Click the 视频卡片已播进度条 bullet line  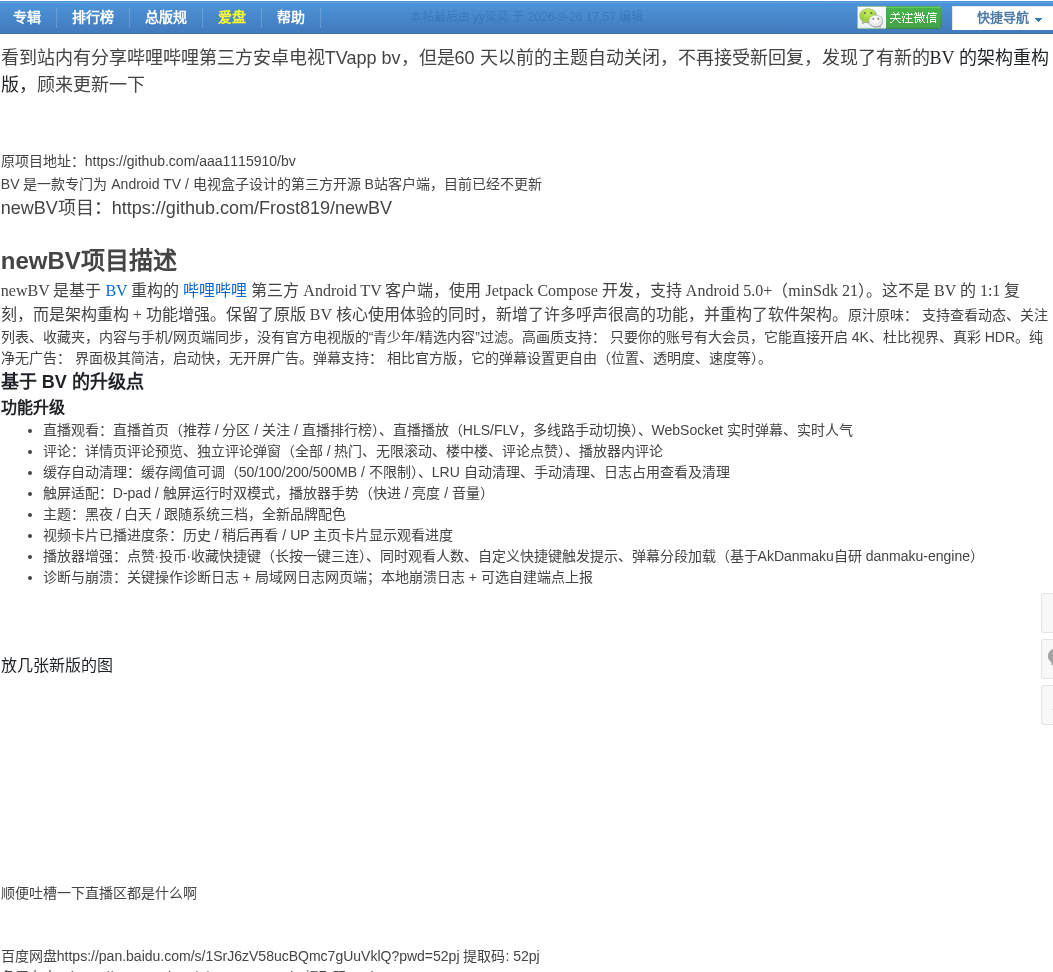tap(248, 535)
